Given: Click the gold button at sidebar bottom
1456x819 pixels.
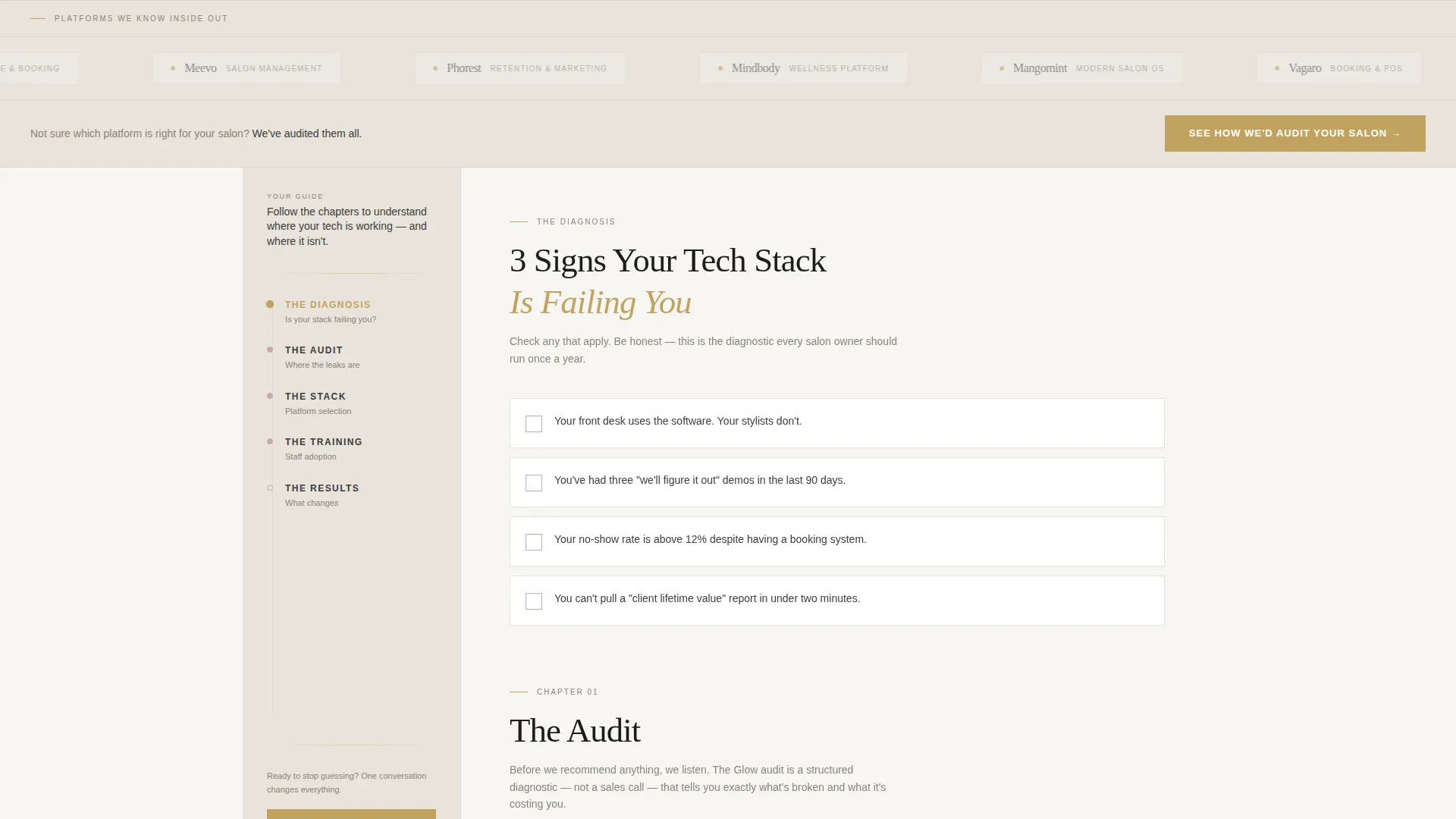Looking at the screenshot, I should point(351,814).
